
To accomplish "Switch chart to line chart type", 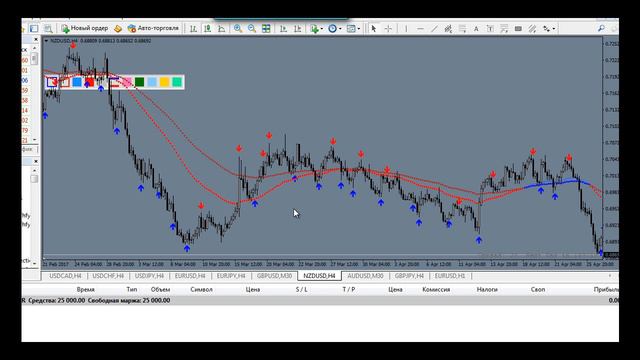I will [221, 29].
